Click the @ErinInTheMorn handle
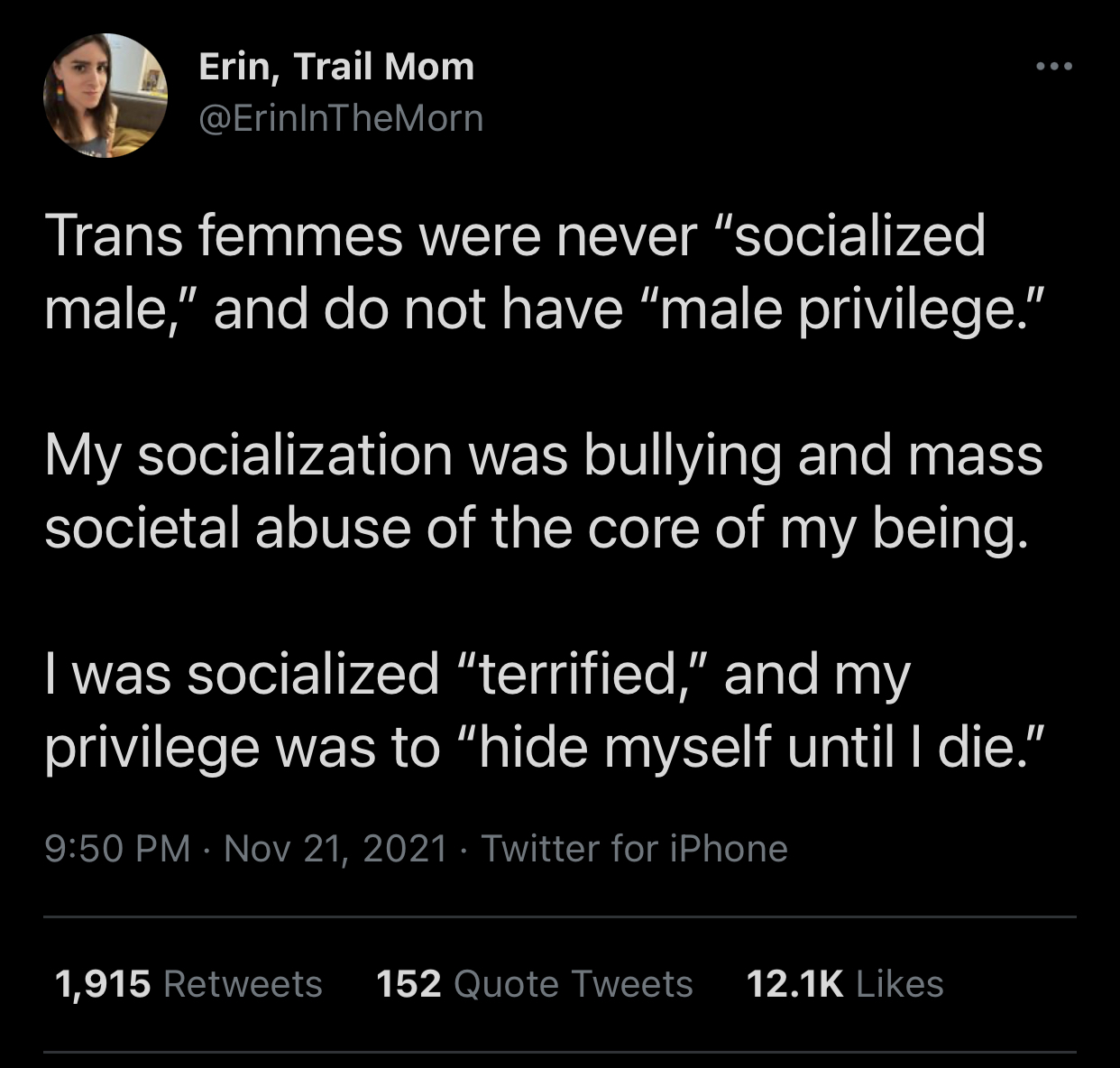 pyautogui.click(x=340, y=118)
